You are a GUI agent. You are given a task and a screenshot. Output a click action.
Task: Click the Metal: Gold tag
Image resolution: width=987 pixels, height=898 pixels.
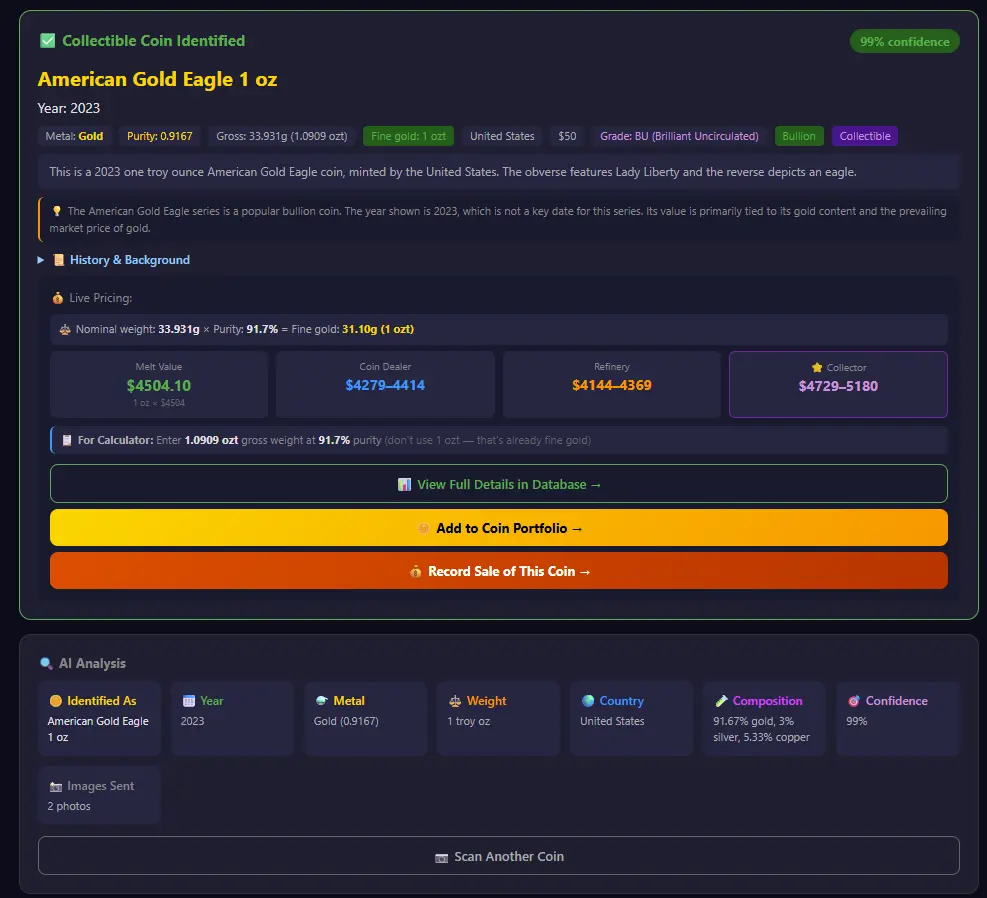tap(74, 136)
